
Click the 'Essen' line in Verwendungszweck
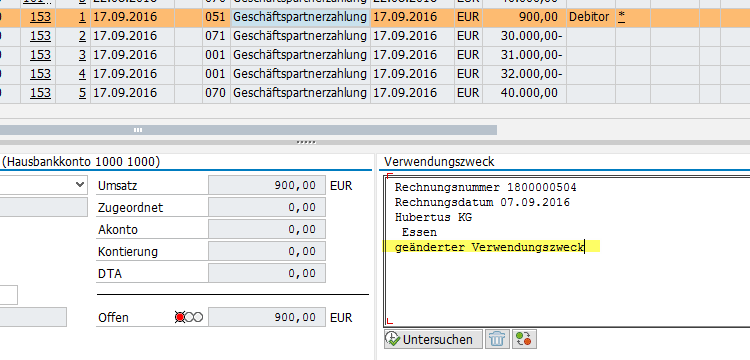click(x=419, y=232)
